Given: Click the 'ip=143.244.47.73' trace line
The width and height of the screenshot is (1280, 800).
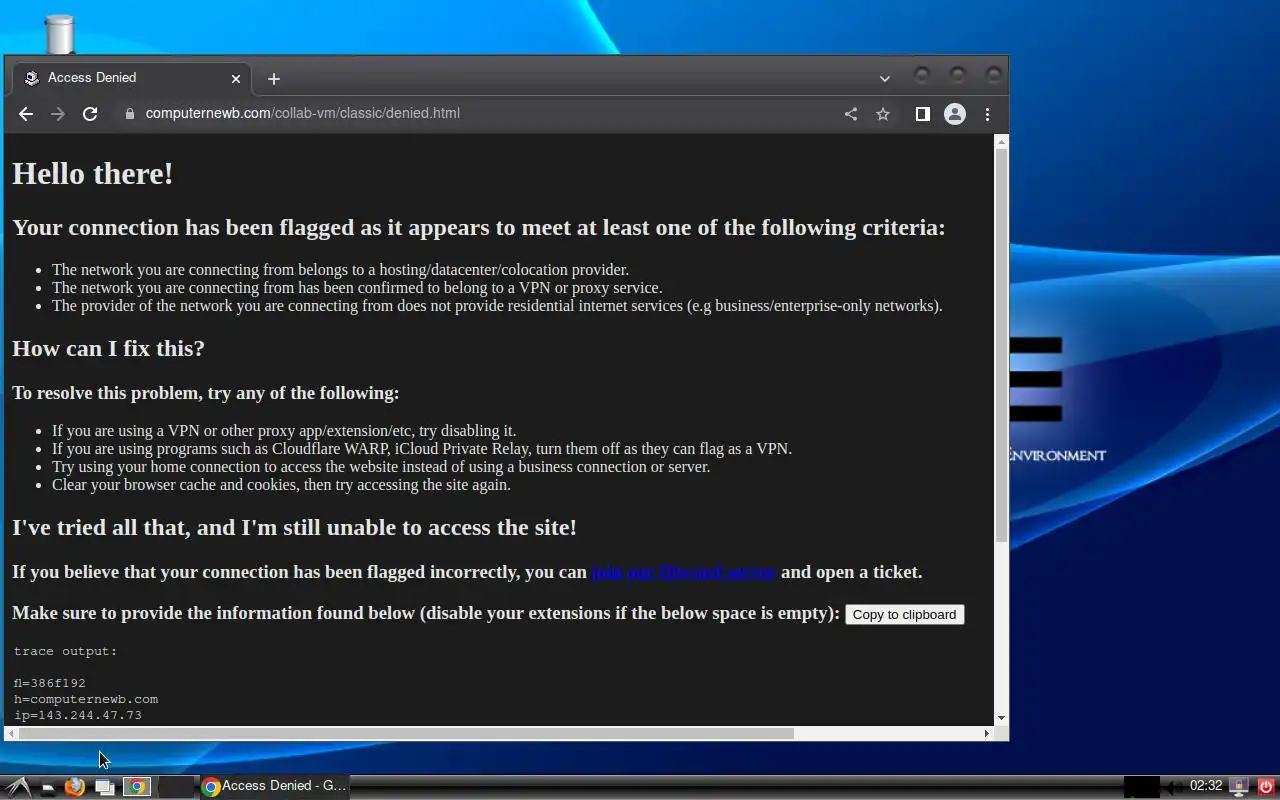Looking at the screenshot, I should (78, 716).
